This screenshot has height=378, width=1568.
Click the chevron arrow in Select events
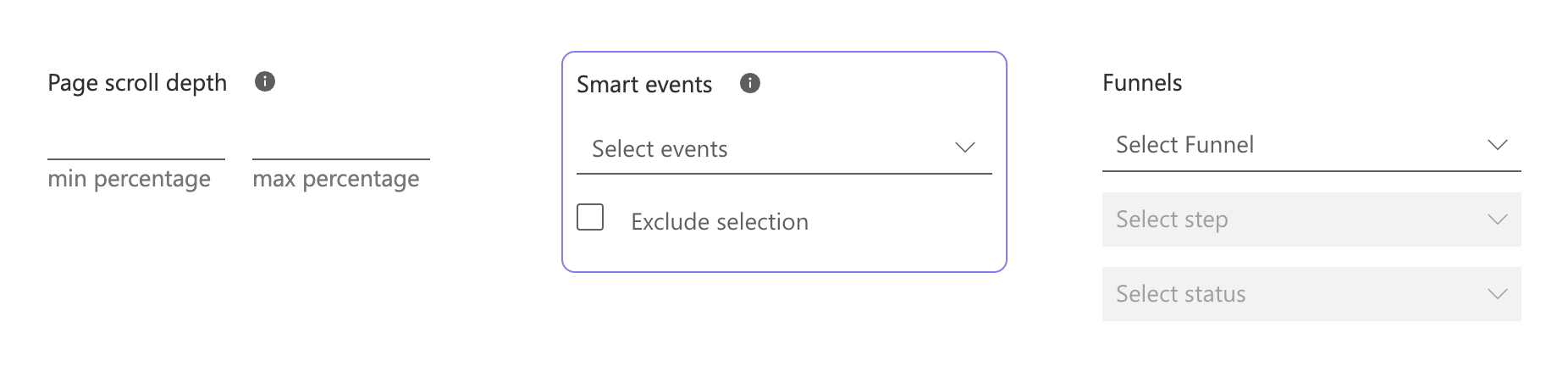tap(965, 147)
